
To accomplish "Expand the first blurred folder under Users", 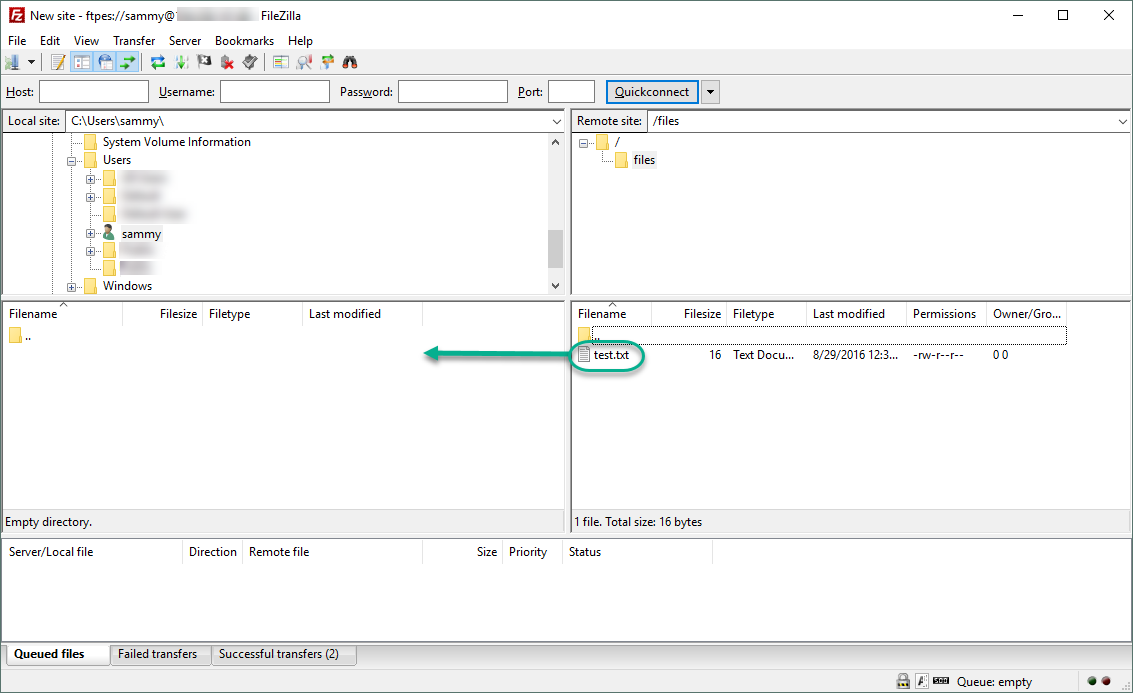I will [x=90, y=179].
